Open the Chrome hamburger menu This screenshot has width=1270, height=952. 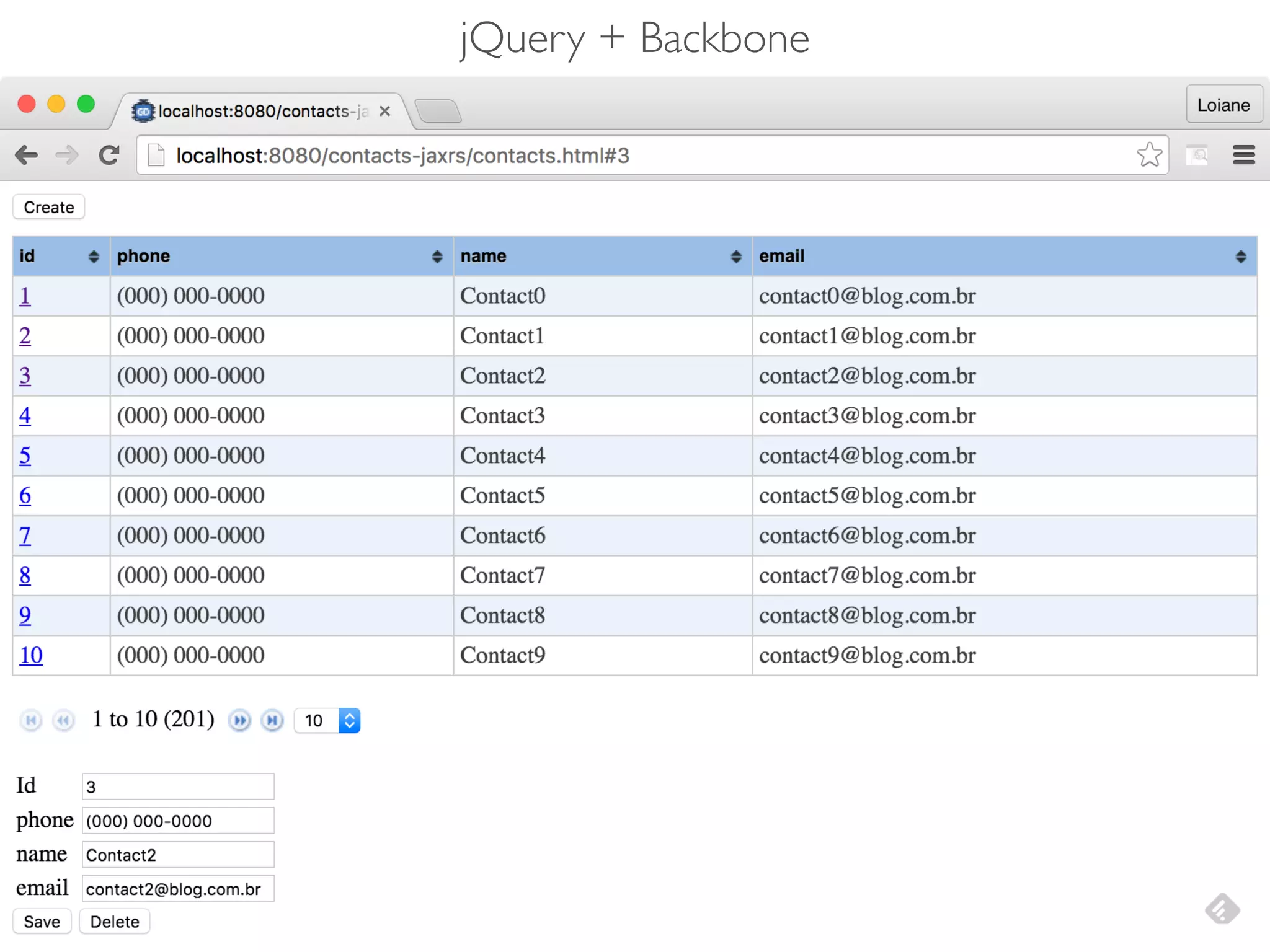pyautogui.click(x=1243, y=155)
